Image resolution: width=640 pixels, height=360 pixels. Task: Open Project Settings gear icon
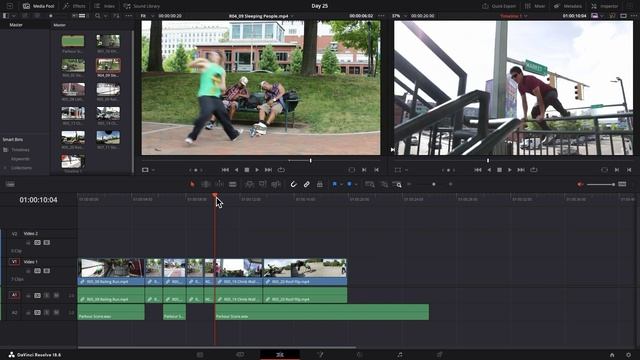629,355
